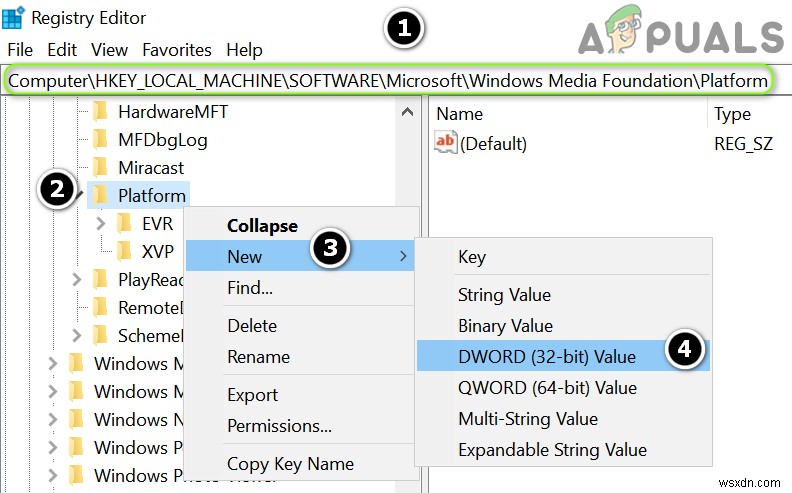Select String Value from the New submenu
The height and width of the screenshot is (493, 792).
(504, 295)
